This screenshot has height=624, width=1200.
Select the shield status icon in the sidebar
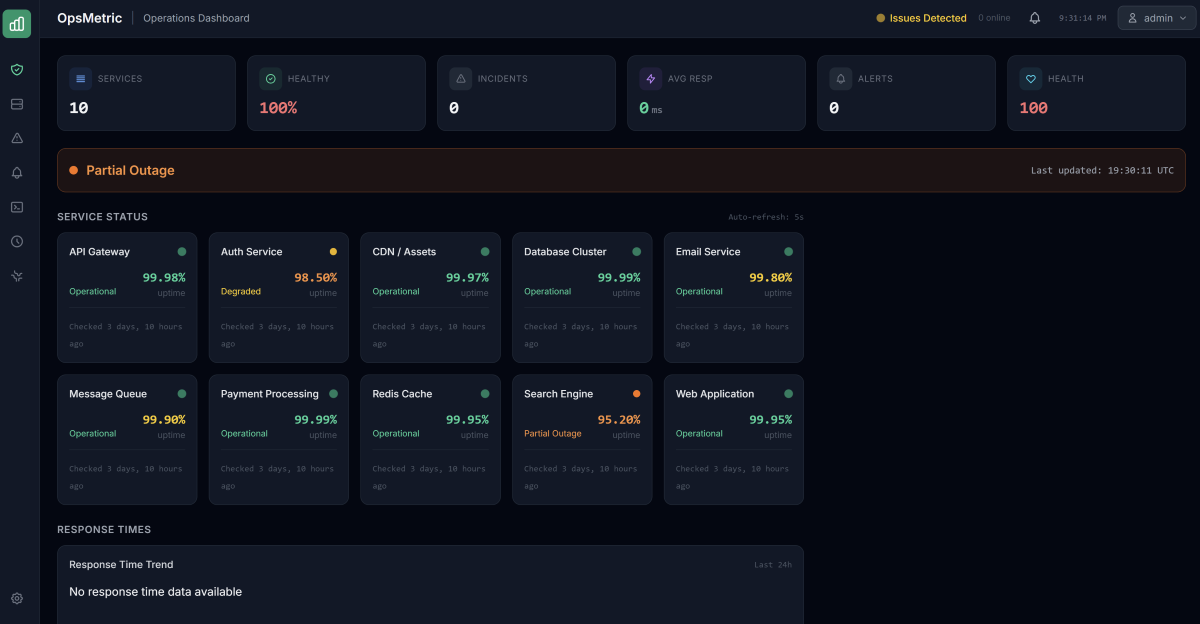(16, 70)
